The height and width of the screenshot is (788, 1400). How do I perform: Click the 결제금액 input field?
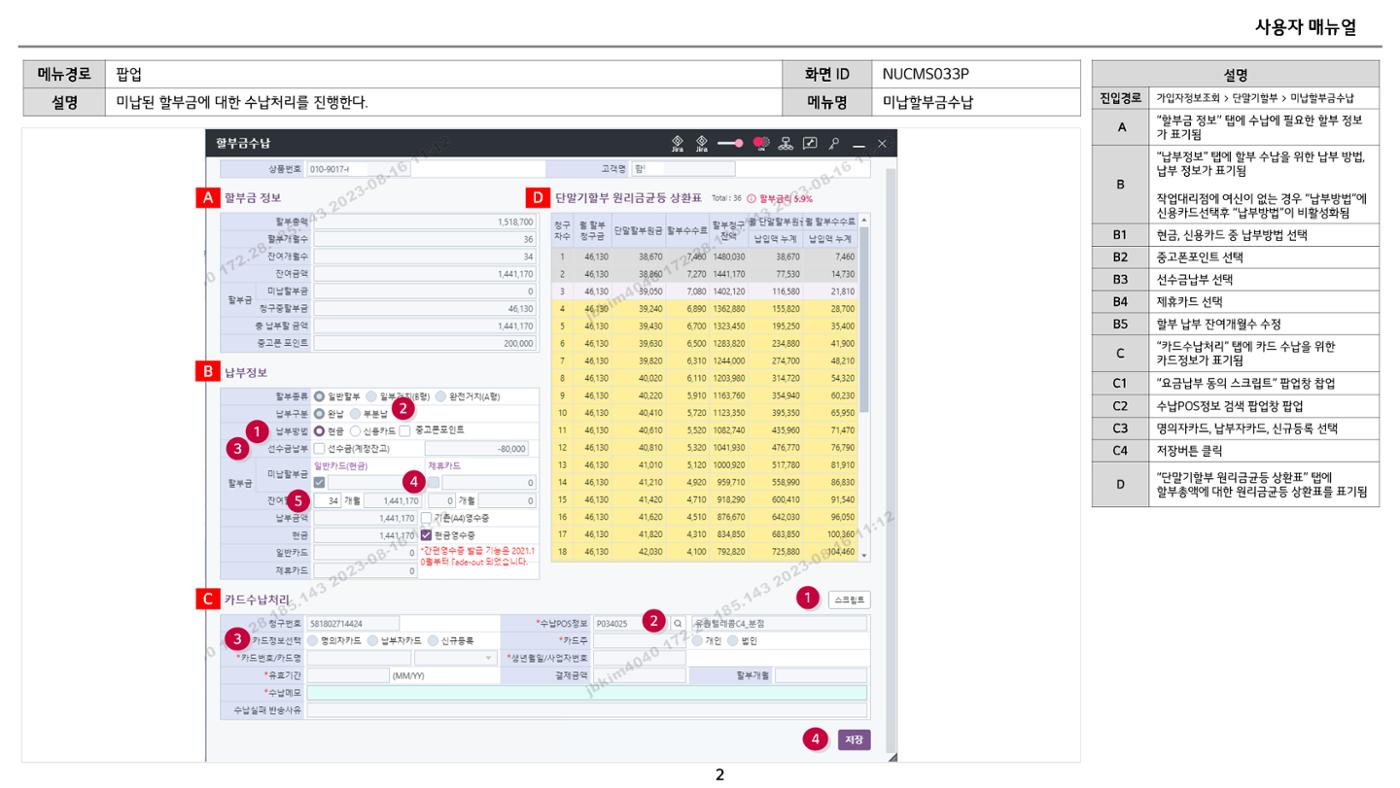[x=639, y=675]
